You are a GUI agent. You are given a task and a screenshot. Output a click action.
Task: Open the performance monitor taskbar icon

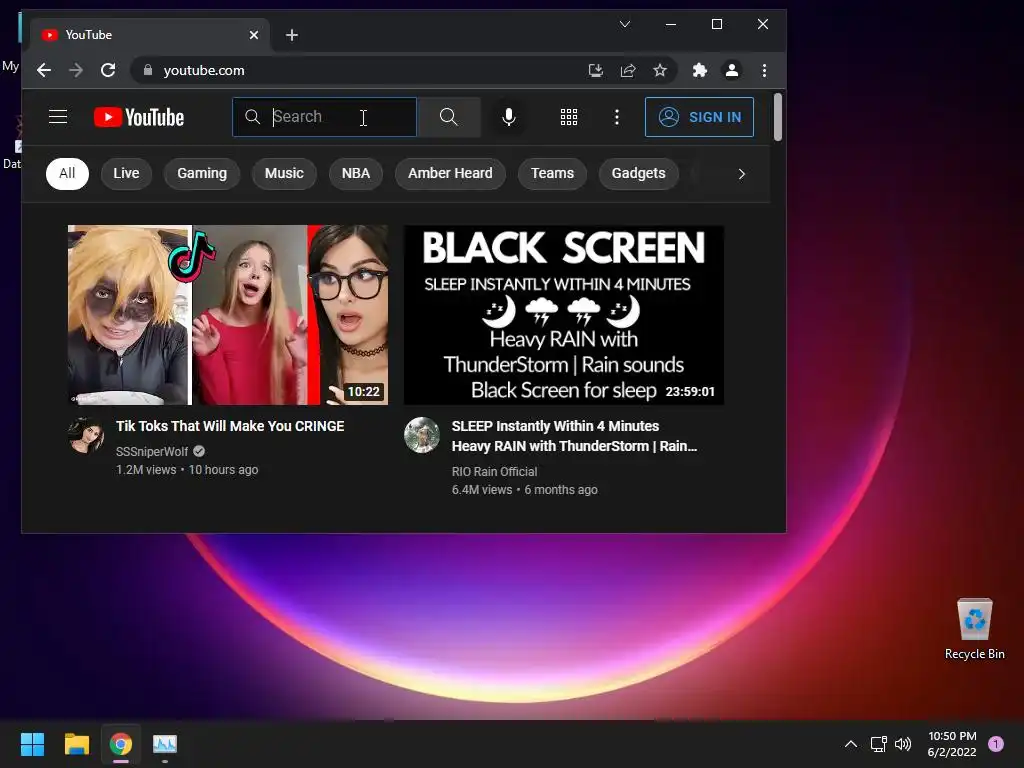pos(165,744)
